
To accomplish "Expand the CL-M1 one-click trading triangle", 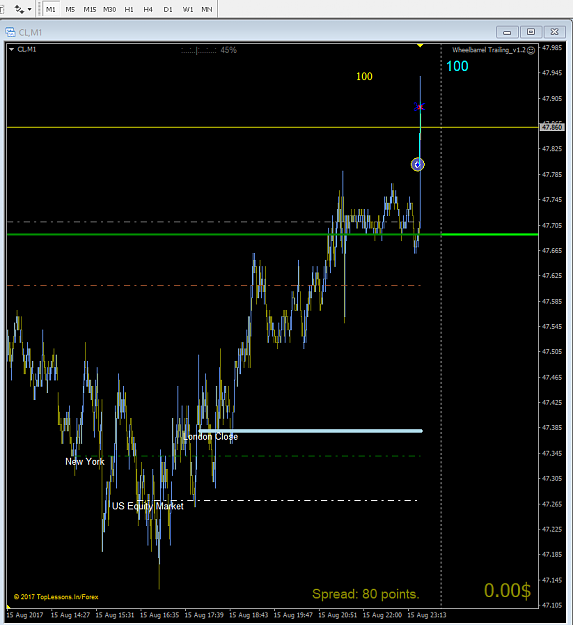I will click(x=11, y=49).
